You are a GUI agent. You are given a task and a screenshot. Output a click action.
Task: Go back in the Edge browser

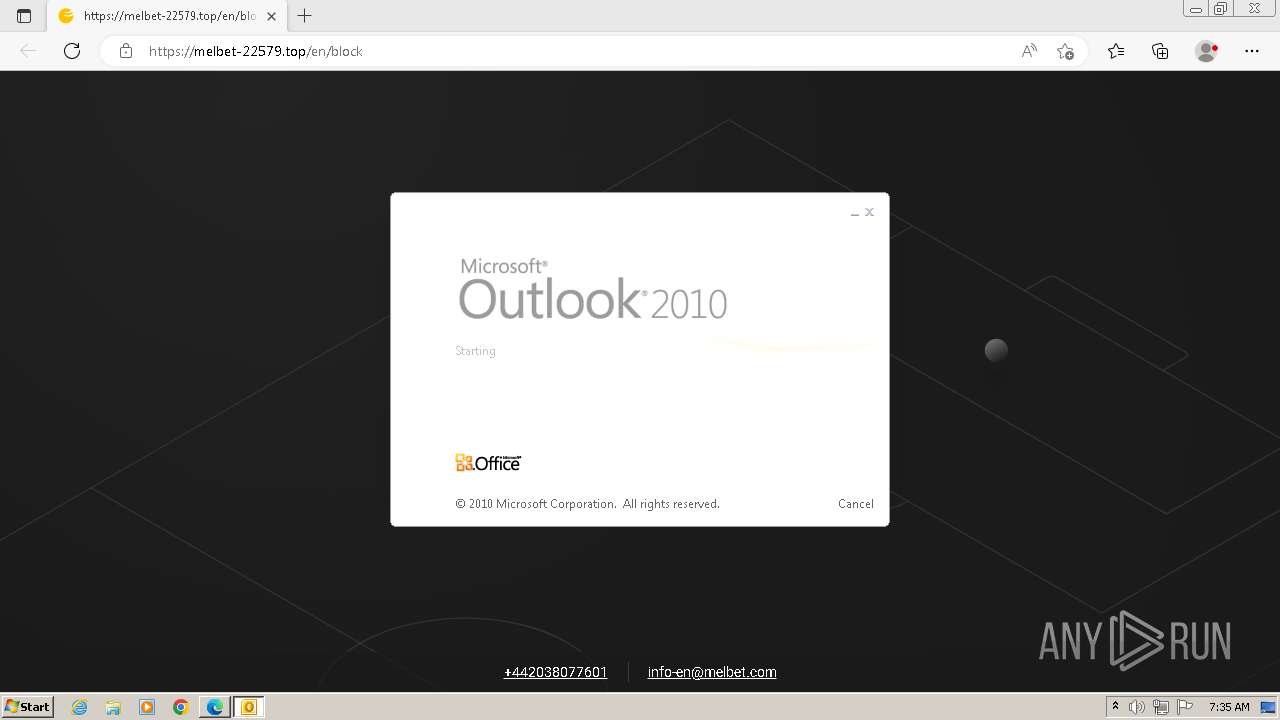(28, 51)
